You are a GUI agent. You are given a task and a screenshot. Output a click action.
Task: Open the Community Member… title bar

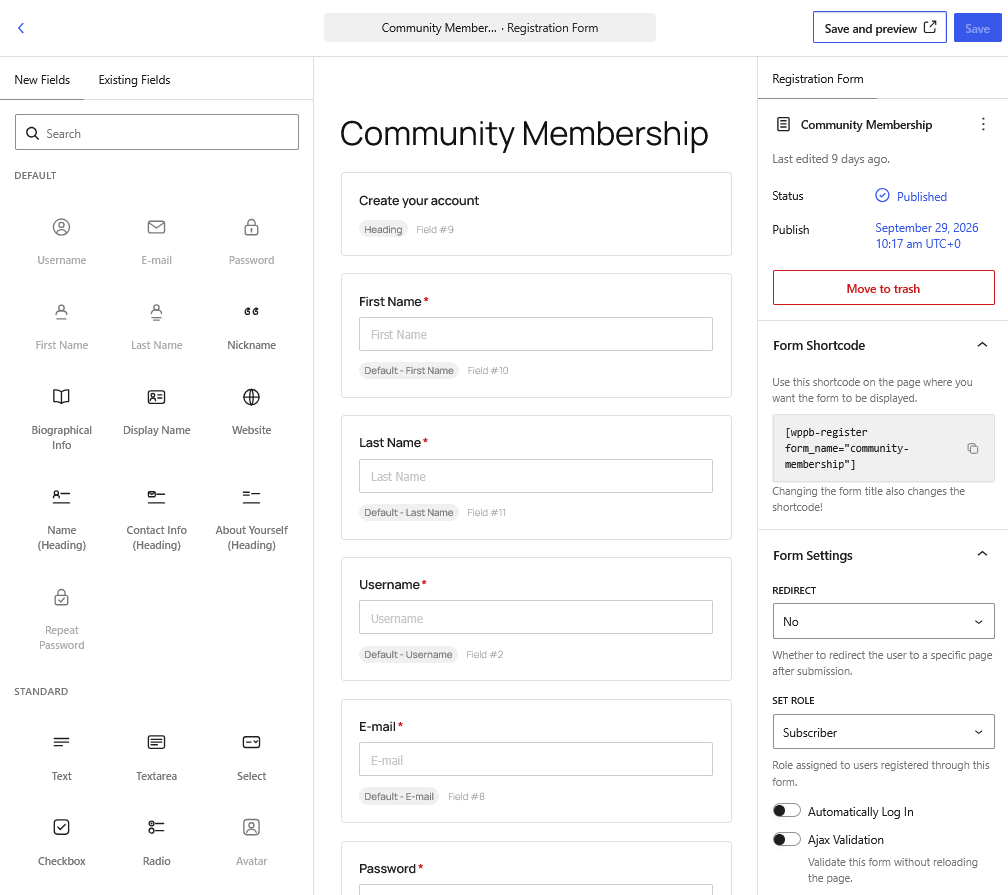(489, 28)
